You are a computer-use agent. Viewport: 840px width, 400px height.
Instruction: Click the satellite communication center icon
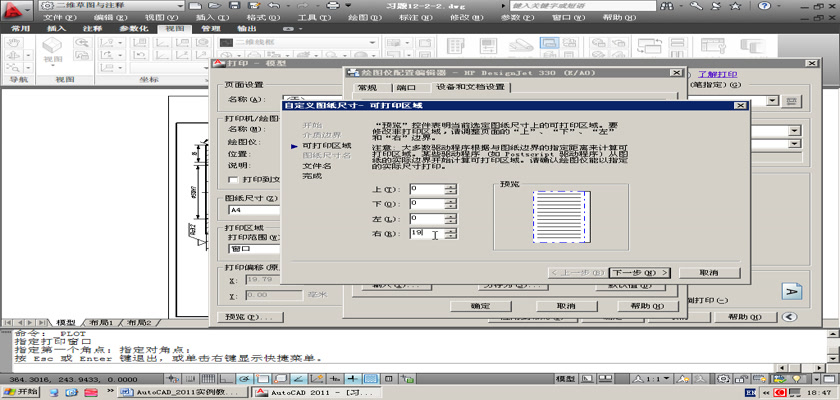pos(715,6)
